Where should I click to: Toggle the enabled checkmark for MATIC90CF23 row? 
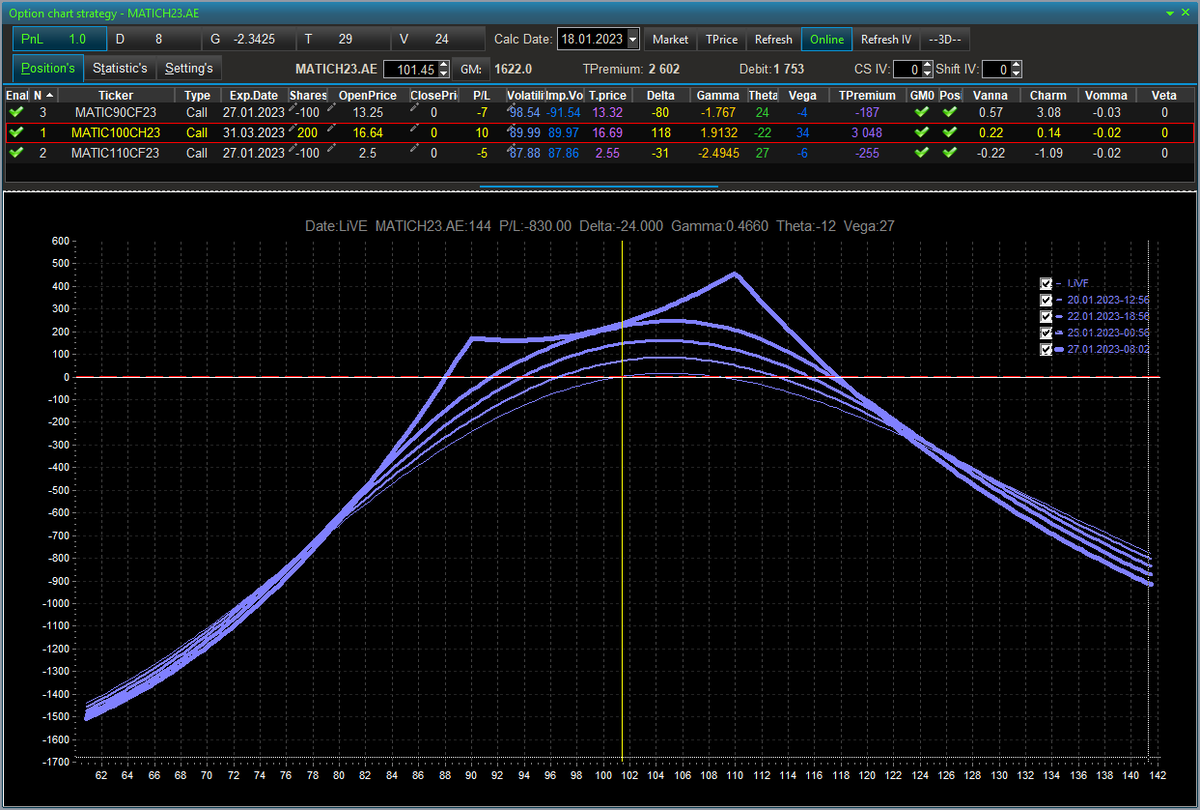(x=15, y=112)
